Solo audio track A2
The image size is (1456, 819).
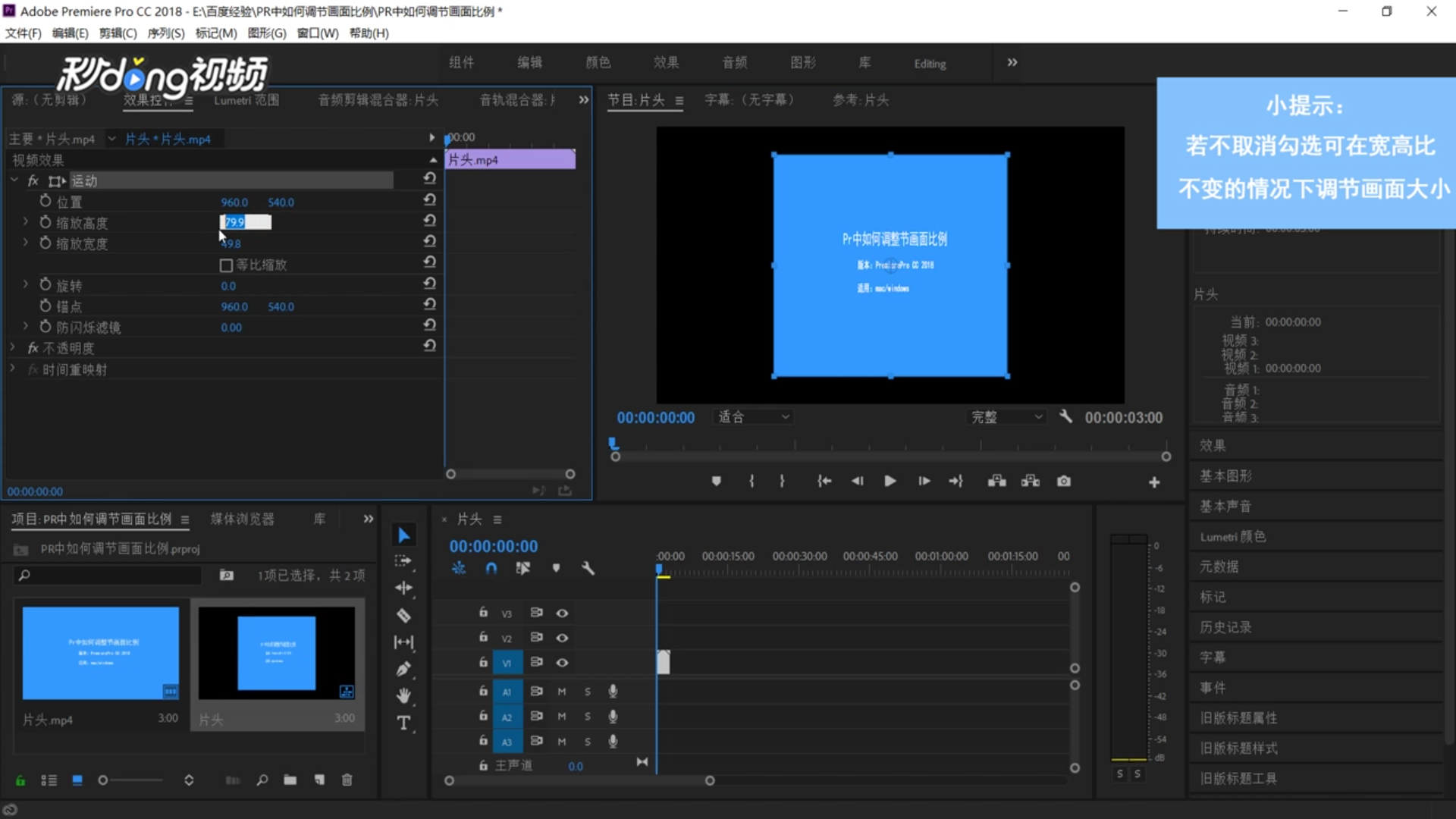click(588, 717)
